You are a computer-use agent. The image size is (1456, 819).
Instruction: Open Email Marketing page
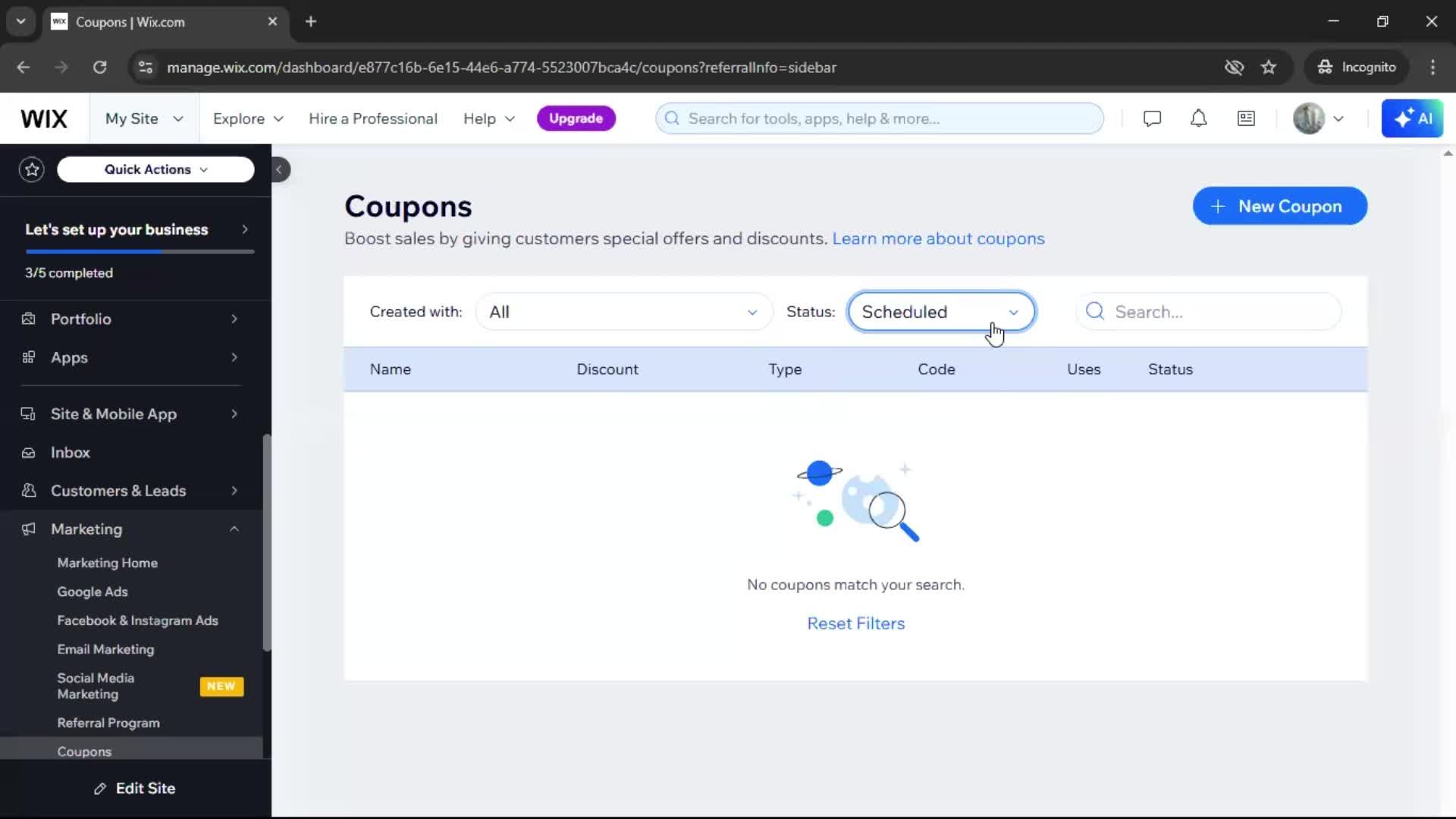pos(105,650)
